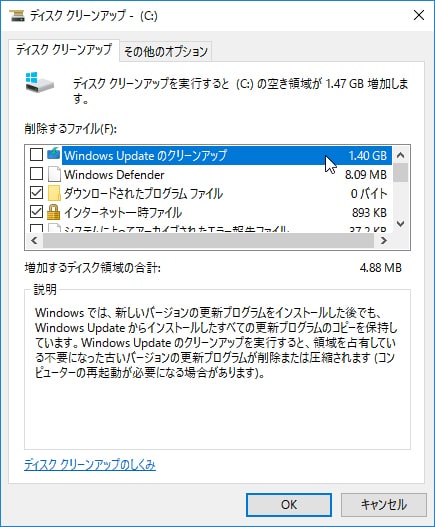Click the キャンセル button
Viewport: 435px width, 527px height.
point(384,504)
